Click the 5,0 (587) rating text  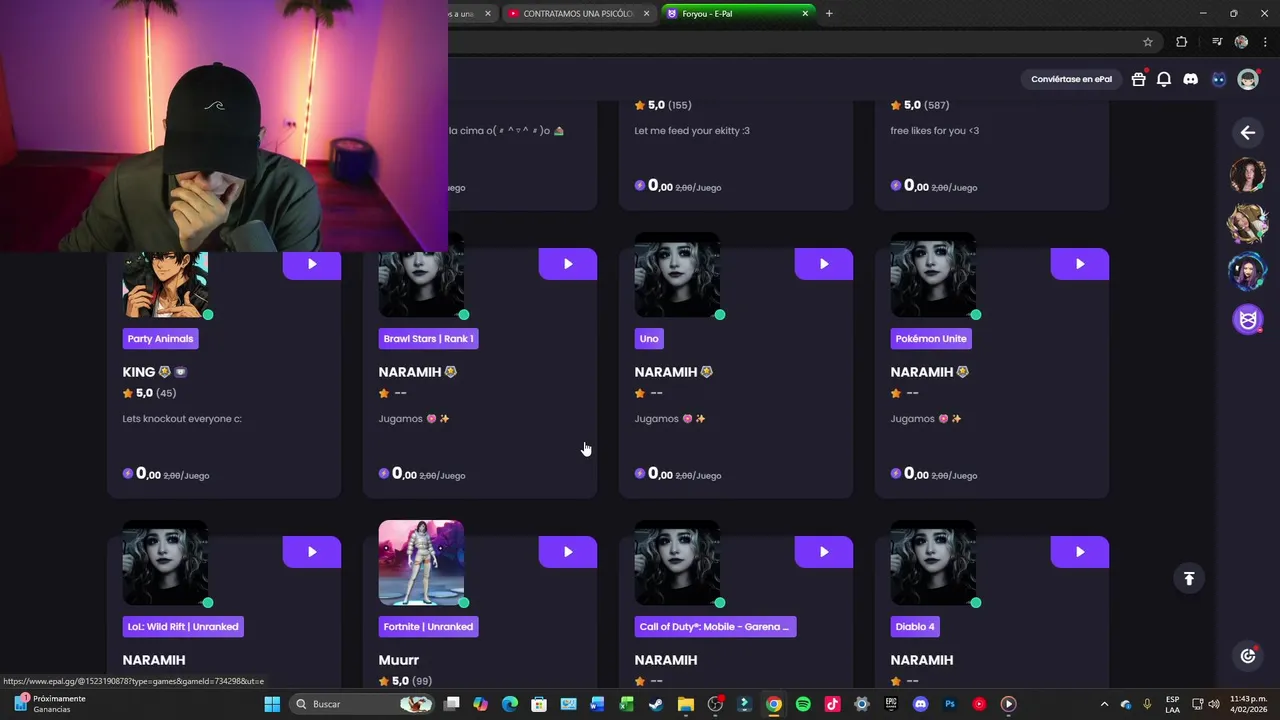point(926,105)
